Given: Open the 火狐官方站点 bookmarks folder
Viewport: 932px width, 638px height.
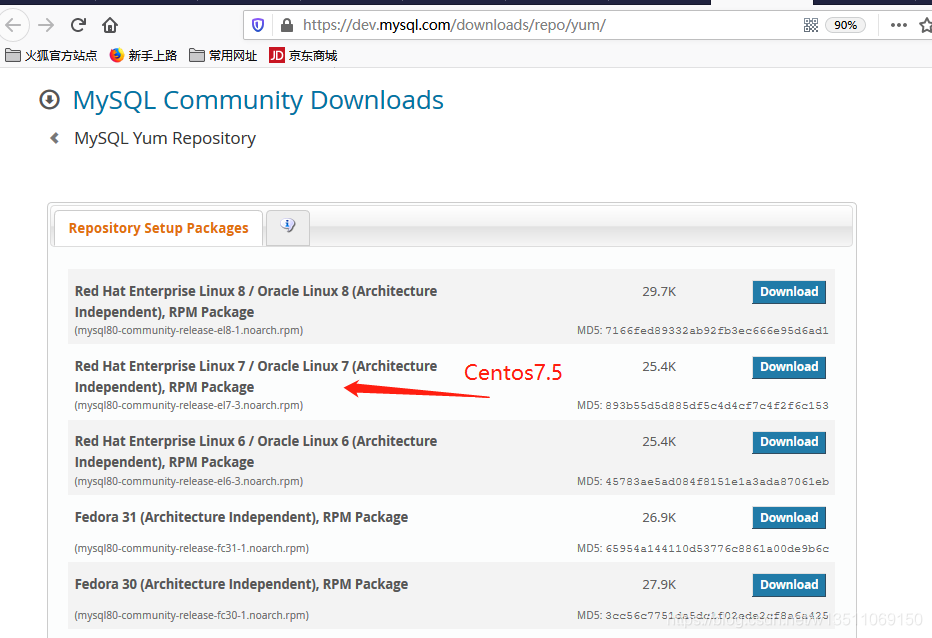Looking at the screenshot, I should click(43, 56).
